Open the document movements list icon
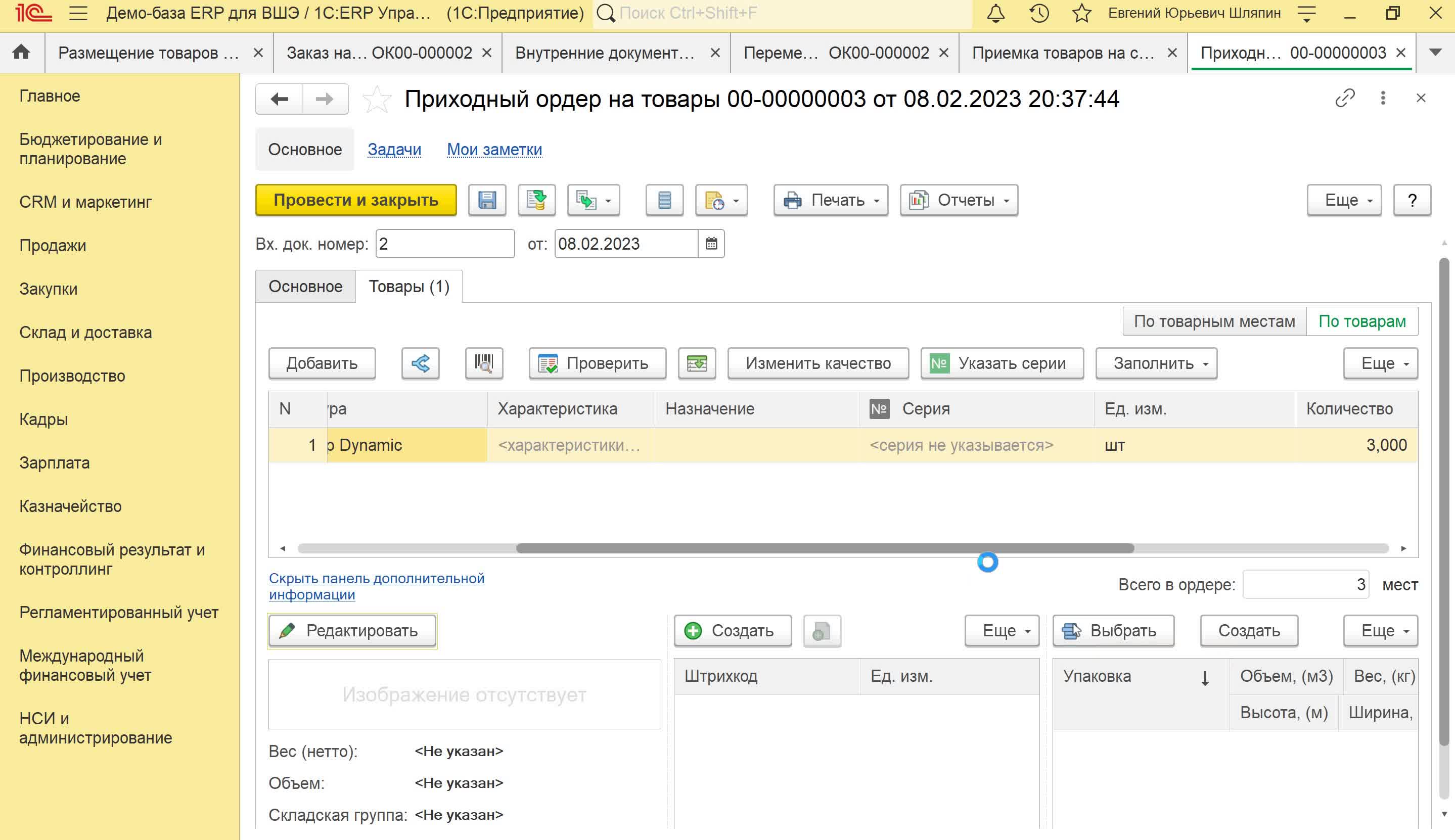Viewport: 1455px width, 840px height. 665,200
